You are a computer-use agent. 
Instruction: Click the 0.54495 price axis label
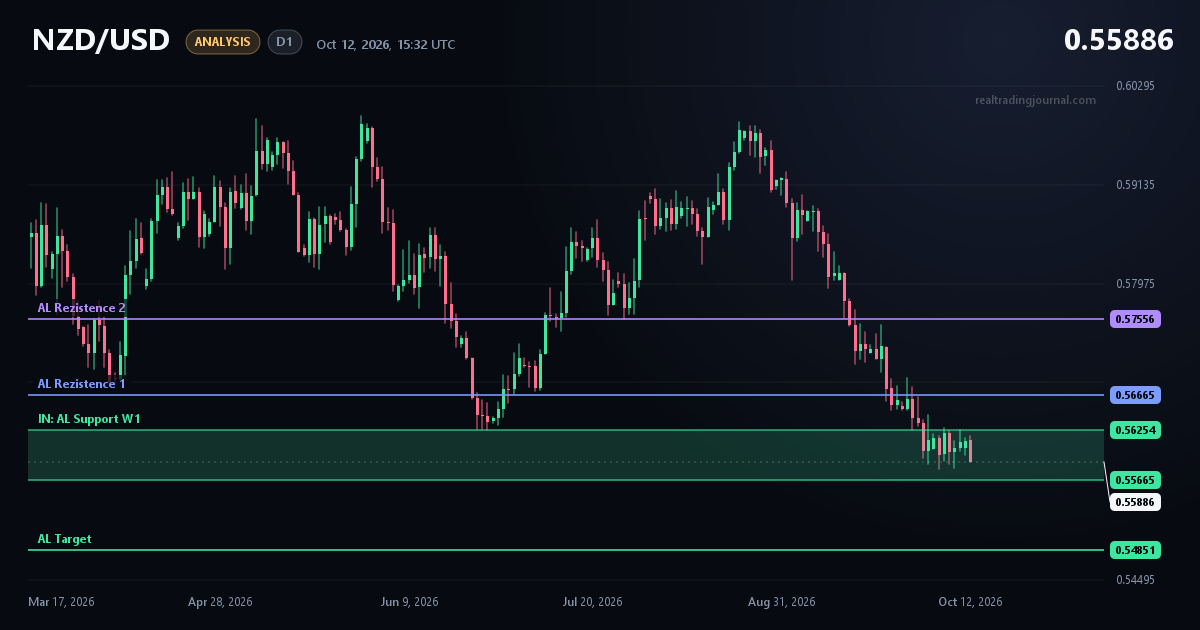point(1135,580)
